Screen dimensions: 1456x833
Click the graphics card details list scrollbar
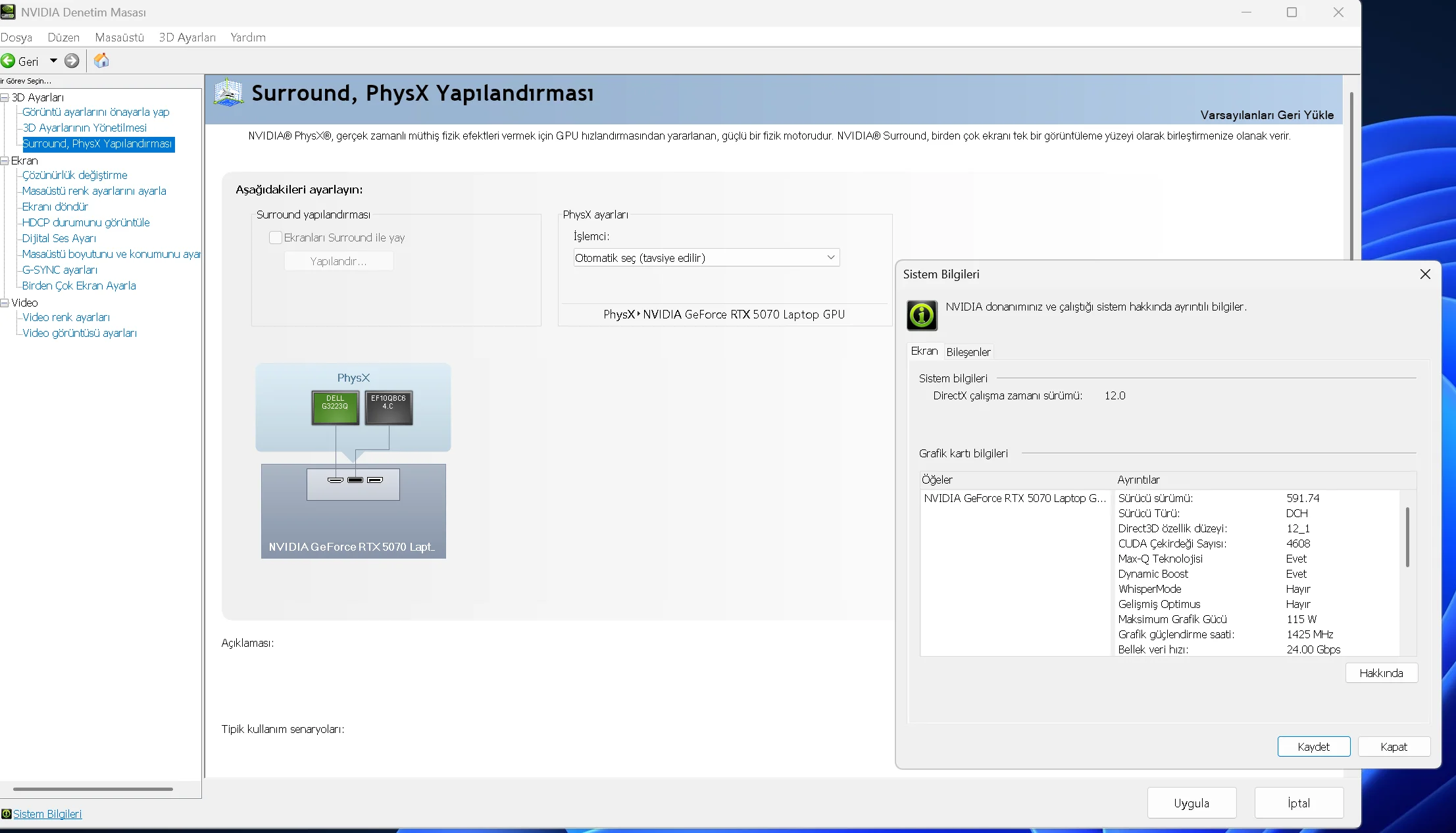pos(1407,537)
